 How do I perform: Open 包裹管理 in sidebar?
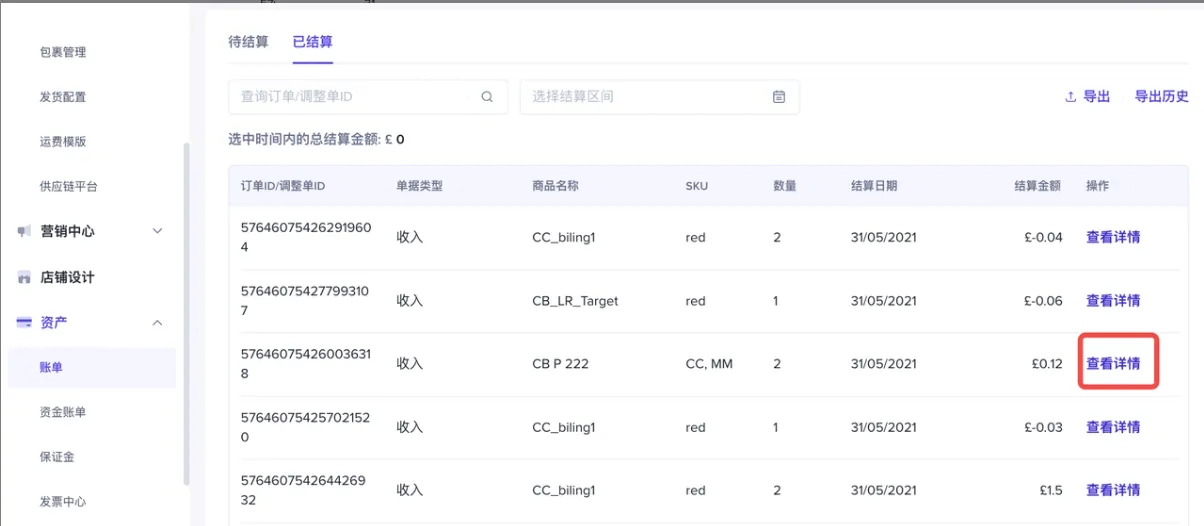[63, 52]
